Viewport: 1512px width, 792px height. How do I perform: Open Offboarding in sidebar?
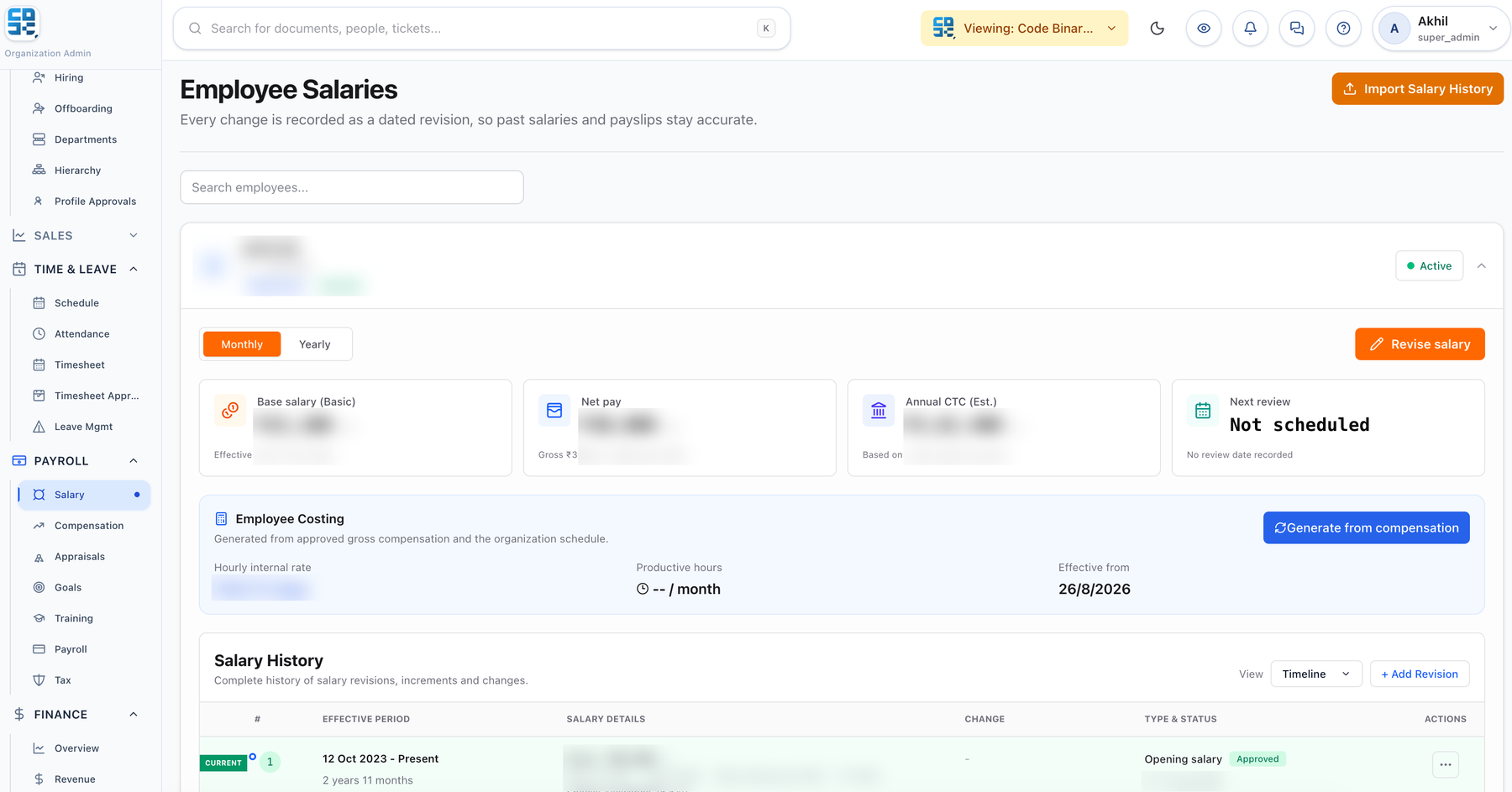(83, 109)
